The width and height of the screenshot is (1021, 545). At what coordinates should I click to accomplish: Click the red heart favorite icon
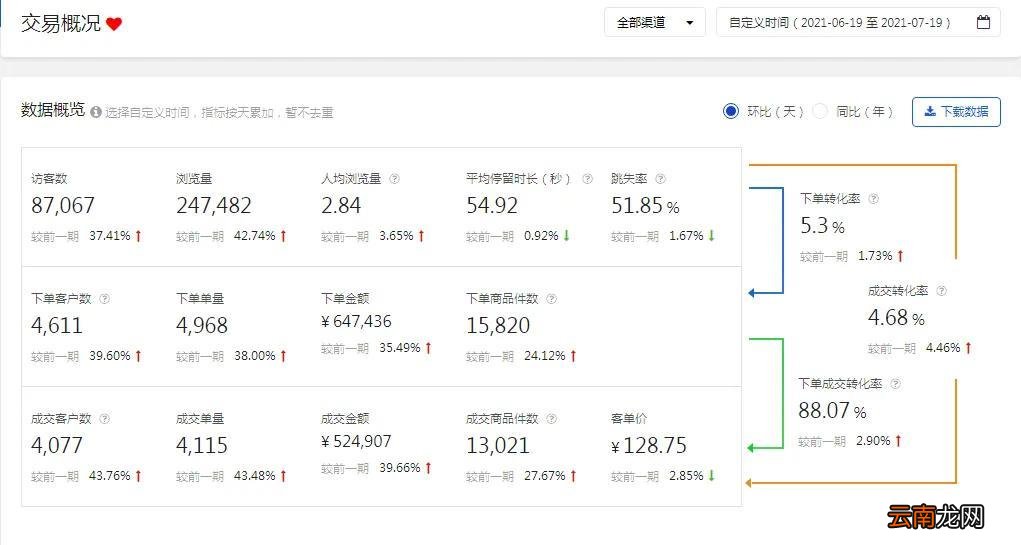pos(114,24)
